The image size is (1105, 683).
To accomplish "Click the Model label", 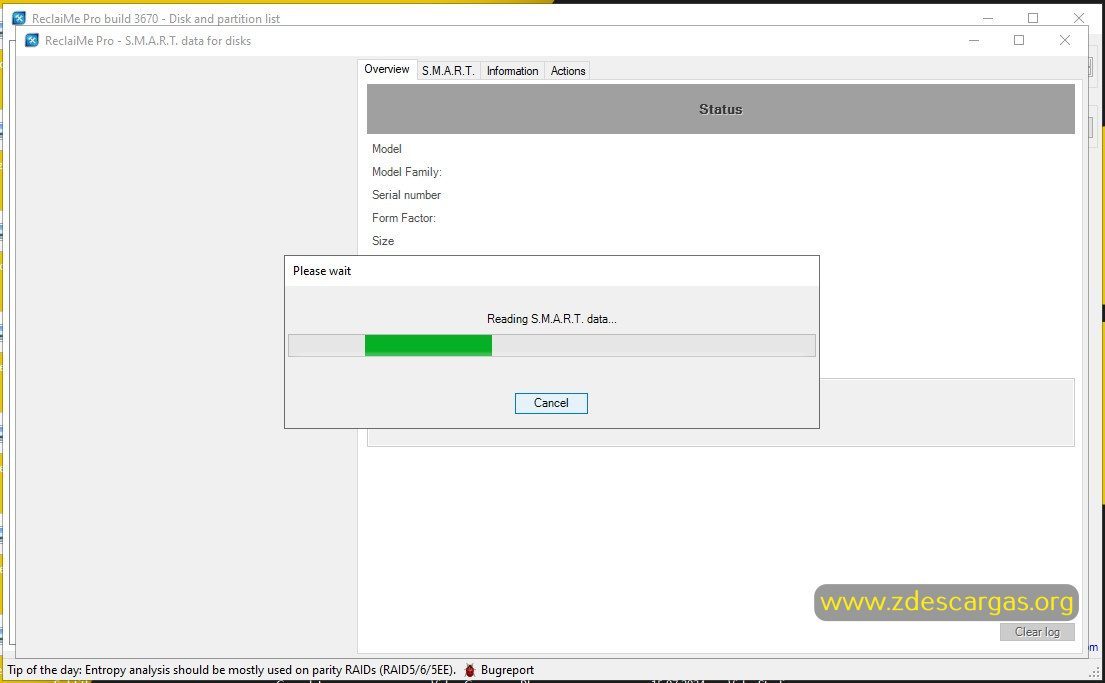I will click(x=387, y=149).
